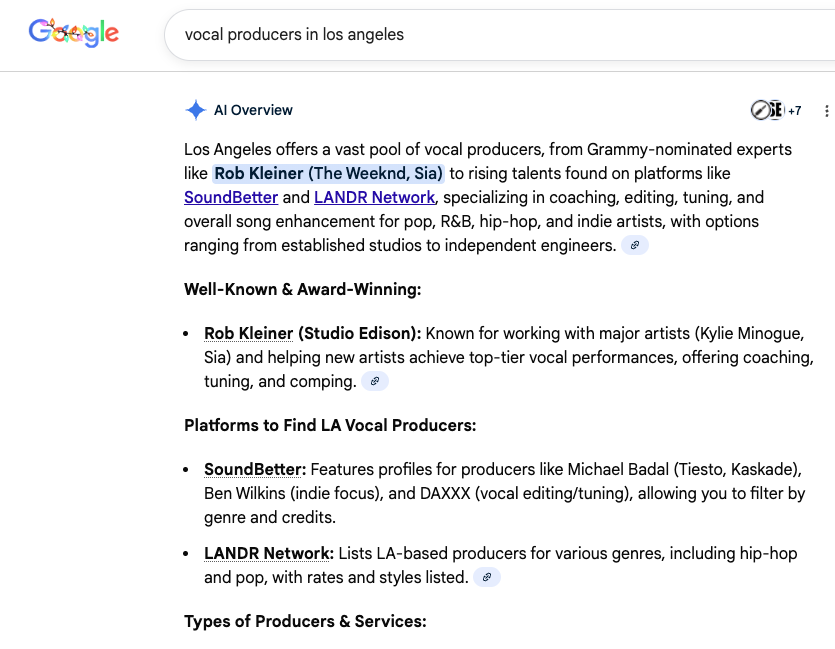Click the text 'DAXXX (vocal editing/tuning)'
This screenshot has width=835, height=649.
tap(524, 494)
